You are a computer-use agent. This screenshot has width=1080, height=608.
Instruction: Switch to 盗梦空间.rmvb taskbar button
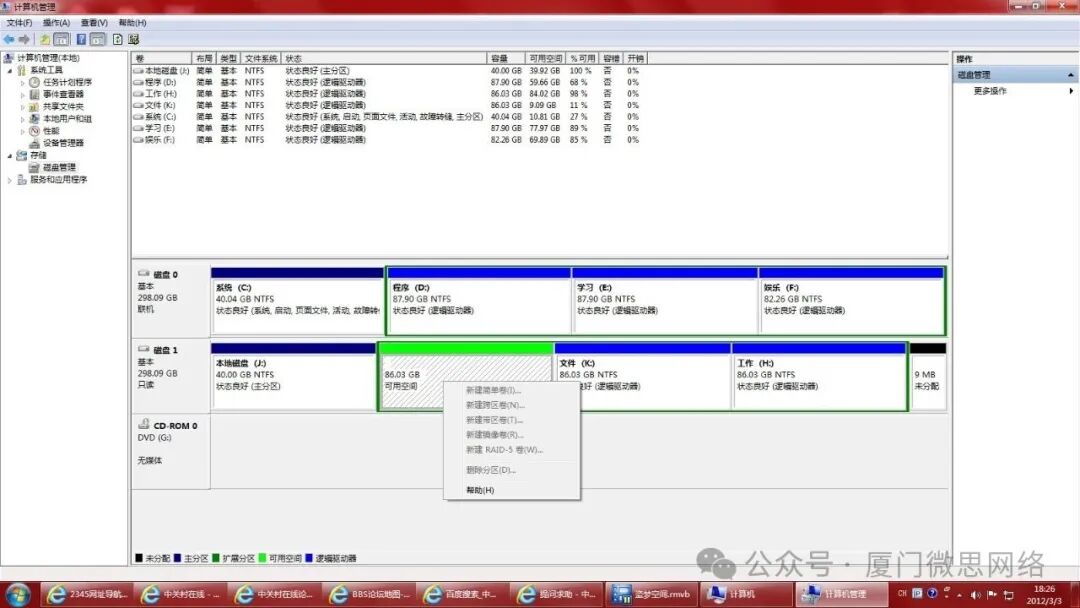[x=652, y=594]
